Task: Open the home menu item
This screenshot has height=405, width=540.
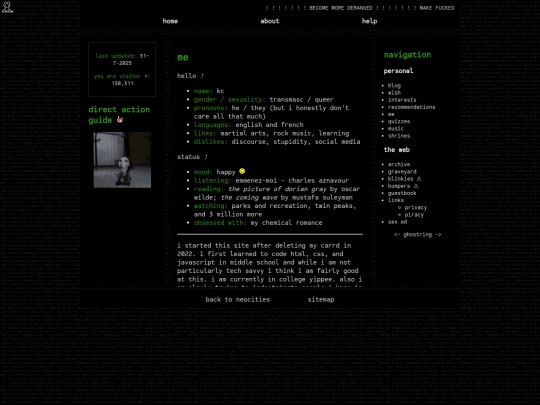Action: (170, 21)
